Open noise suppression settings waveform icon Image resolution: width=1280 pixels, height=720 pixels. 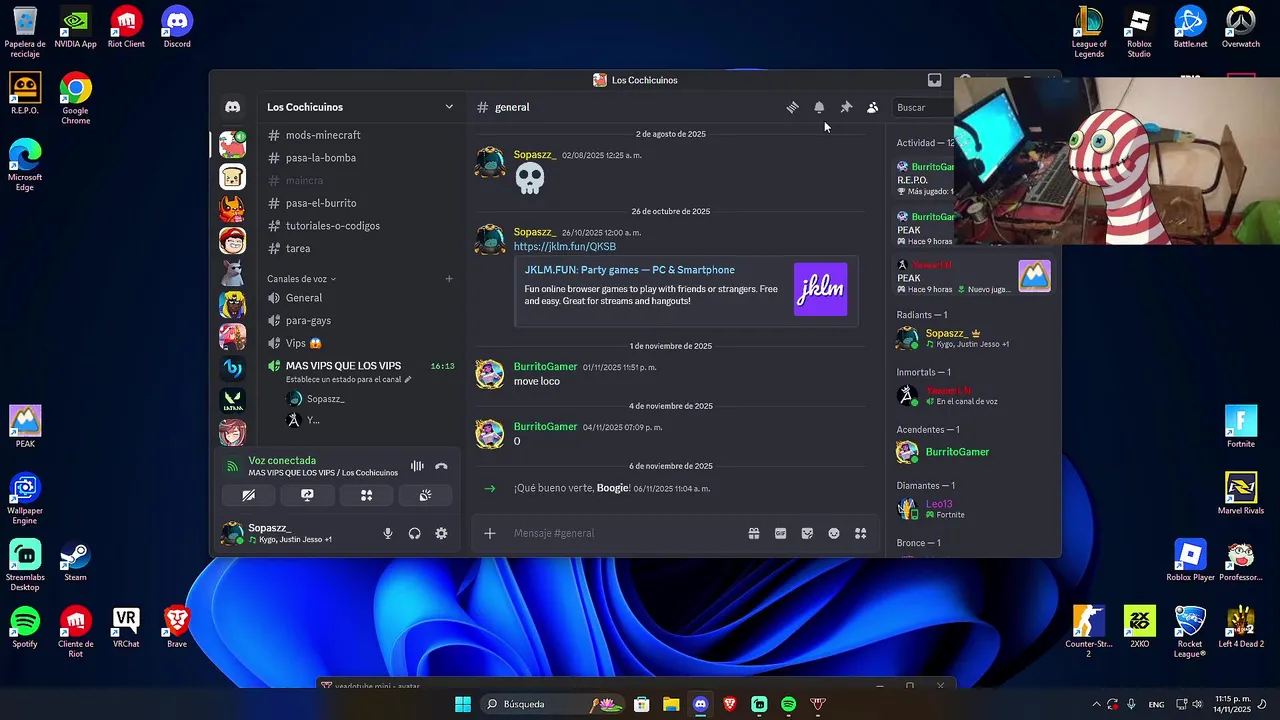[417, 466]
